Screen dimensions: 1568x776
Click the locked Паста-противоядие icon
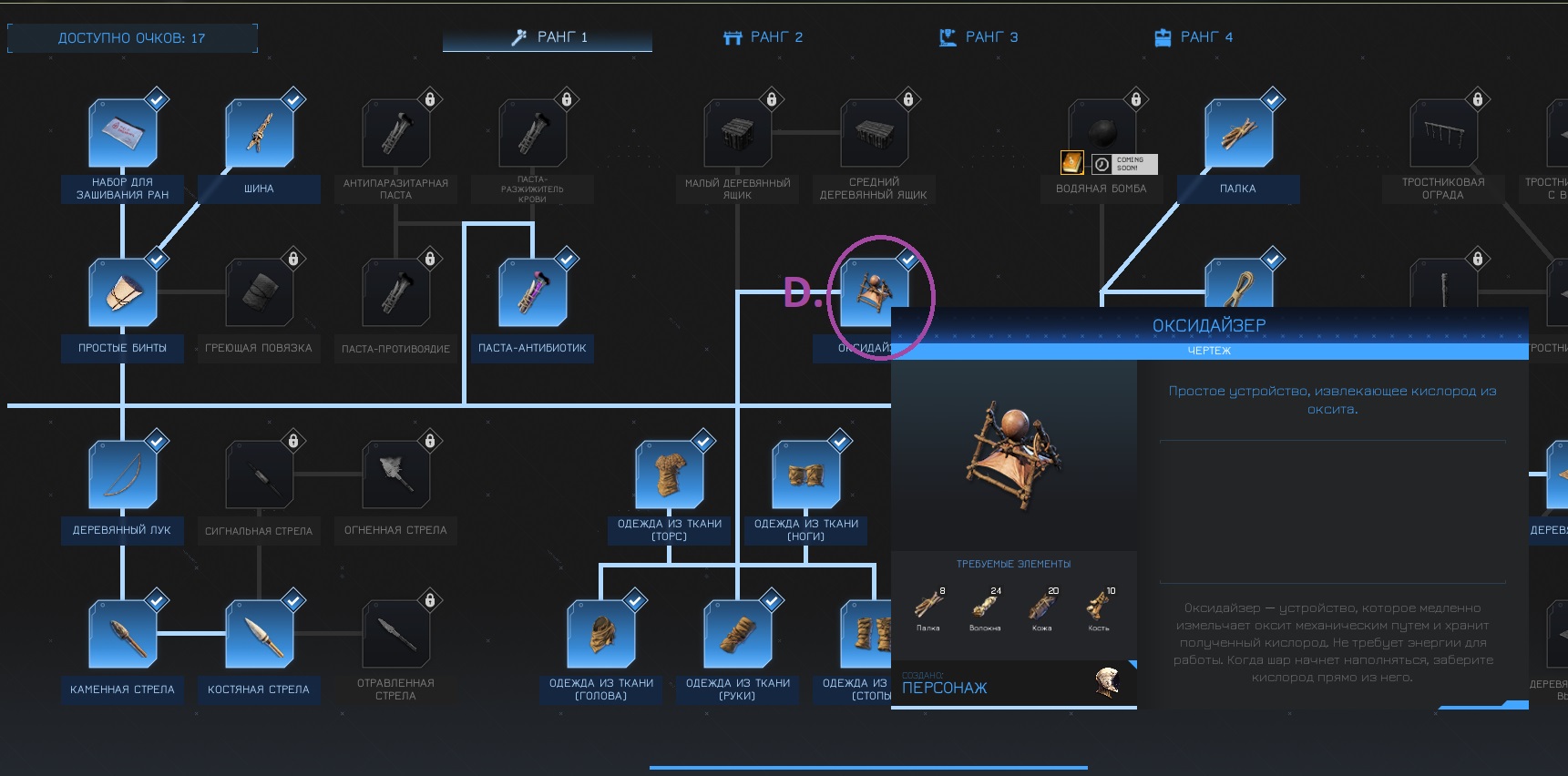tap(396, 292)
